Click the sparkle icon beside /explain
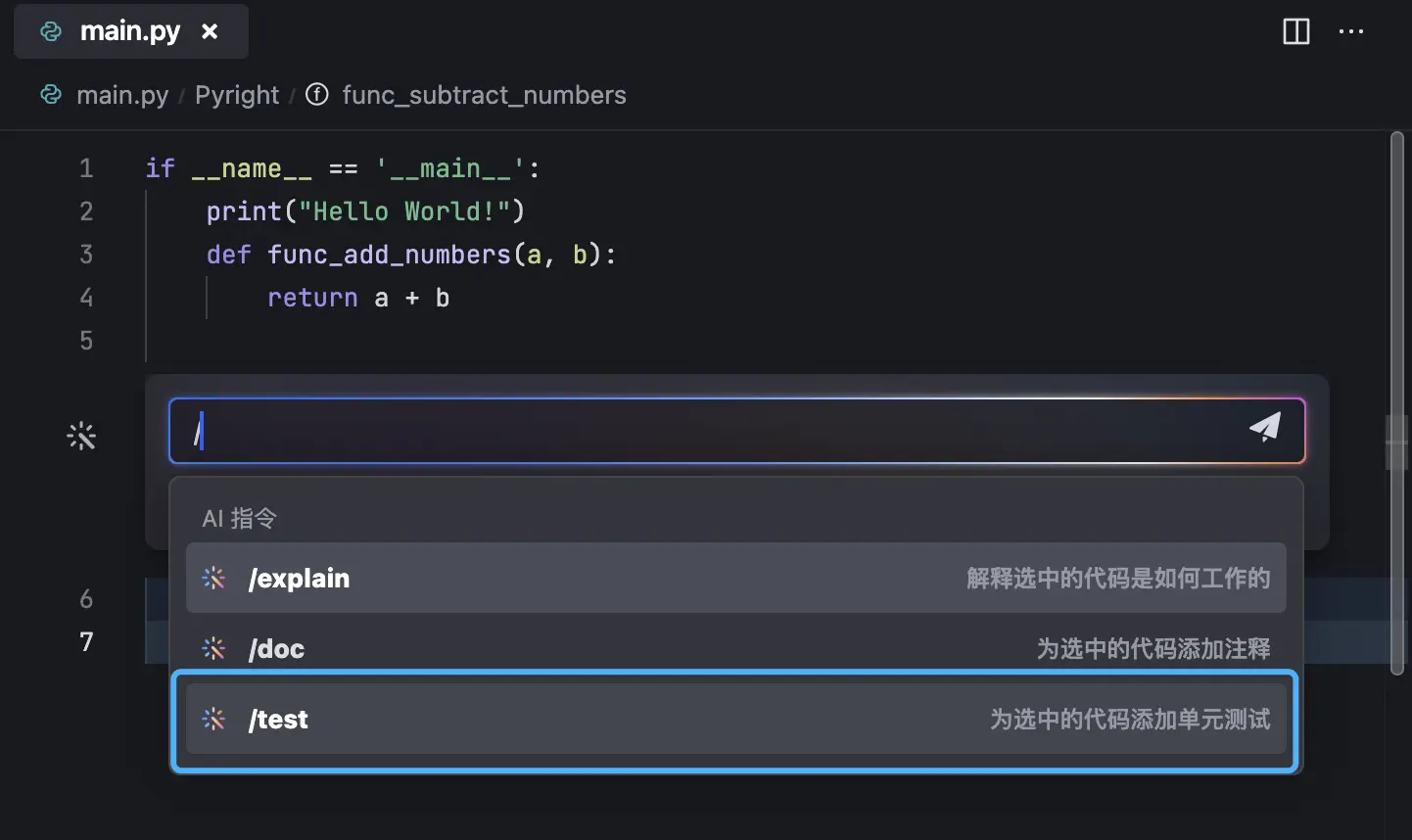This screenshot has width=1412, height=840. click(x=213, y=579)
